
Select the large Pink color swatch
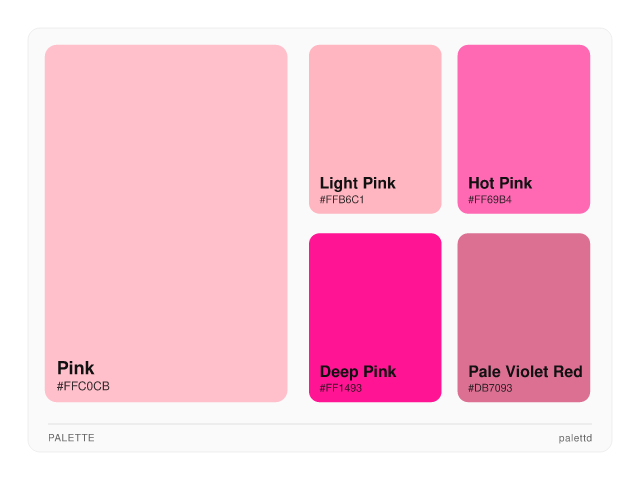point(166,200)
